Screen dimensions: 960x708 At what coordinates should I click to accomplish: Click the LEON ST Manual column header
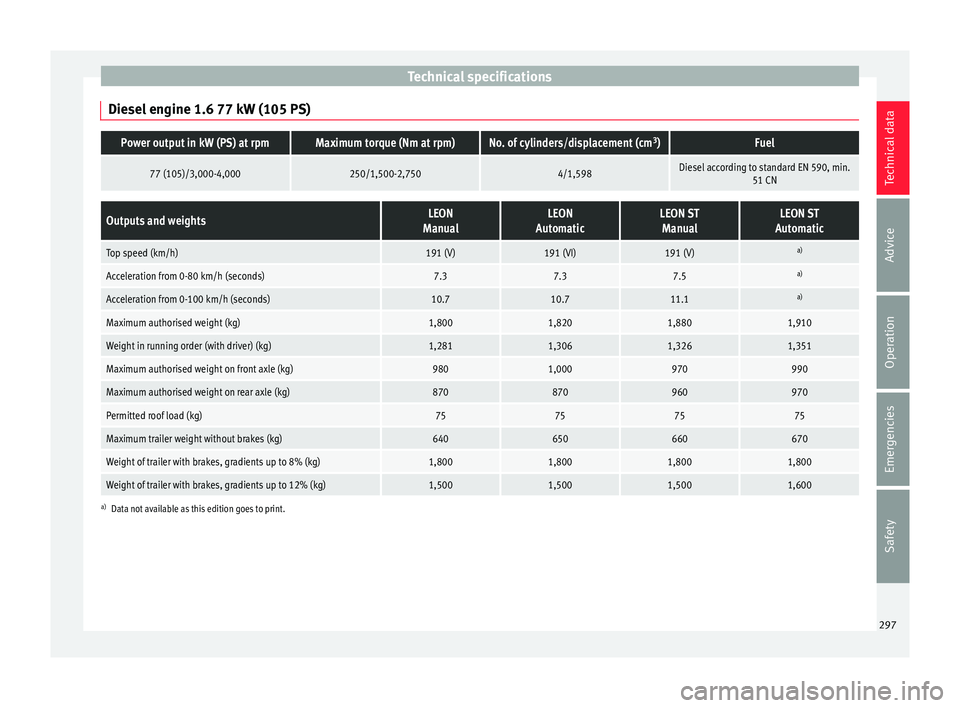coord(680,220)
